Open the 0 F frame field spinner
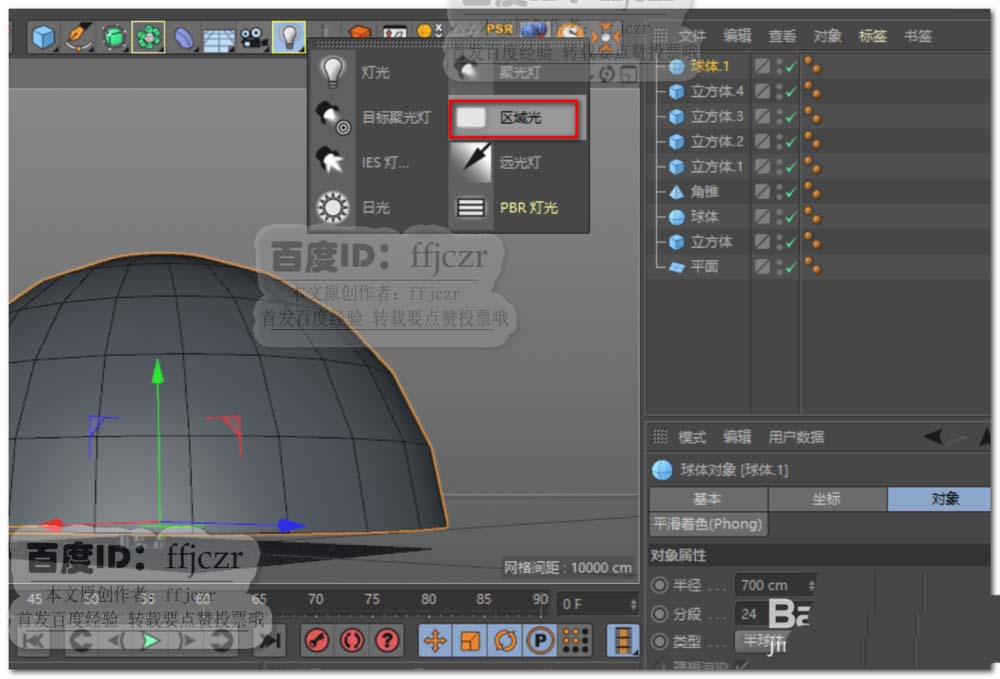 (633, 604)
